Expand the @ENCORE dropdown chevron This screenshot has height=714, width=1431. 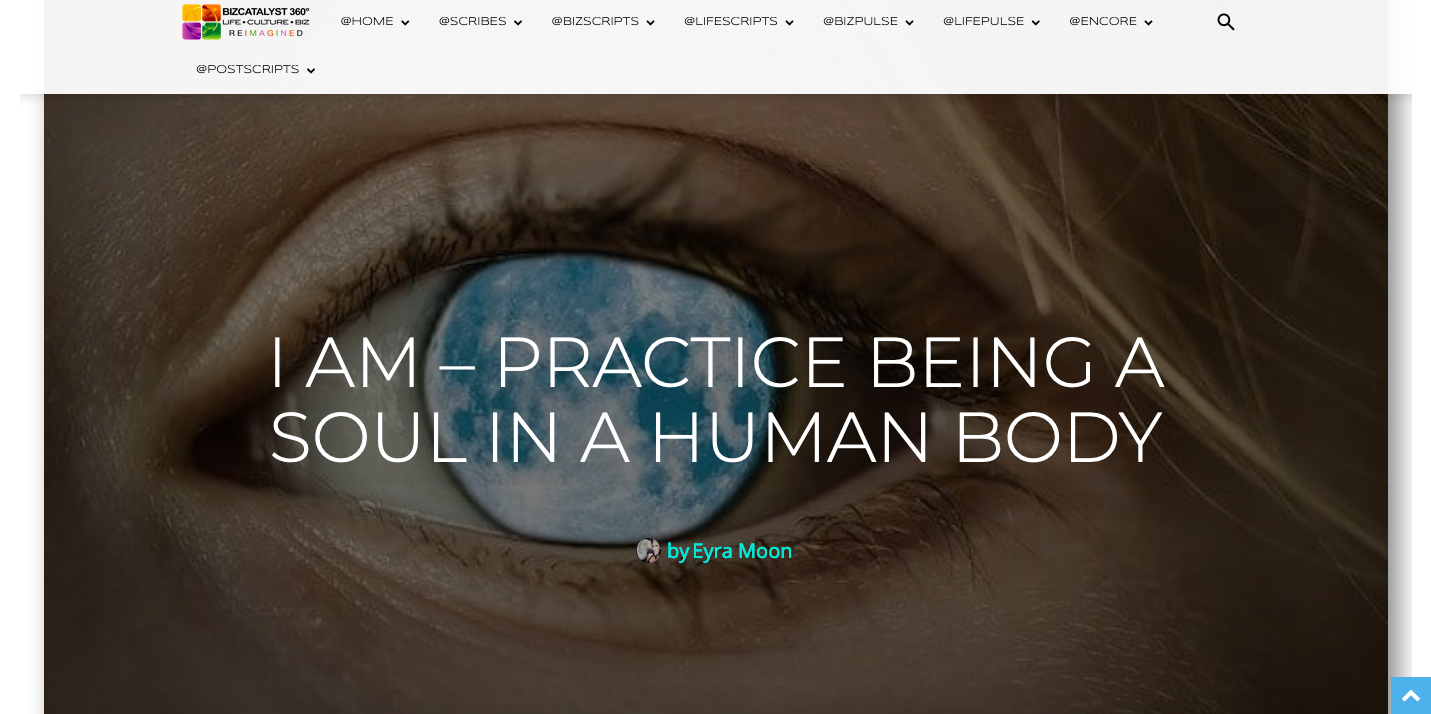coord(1148,23)
